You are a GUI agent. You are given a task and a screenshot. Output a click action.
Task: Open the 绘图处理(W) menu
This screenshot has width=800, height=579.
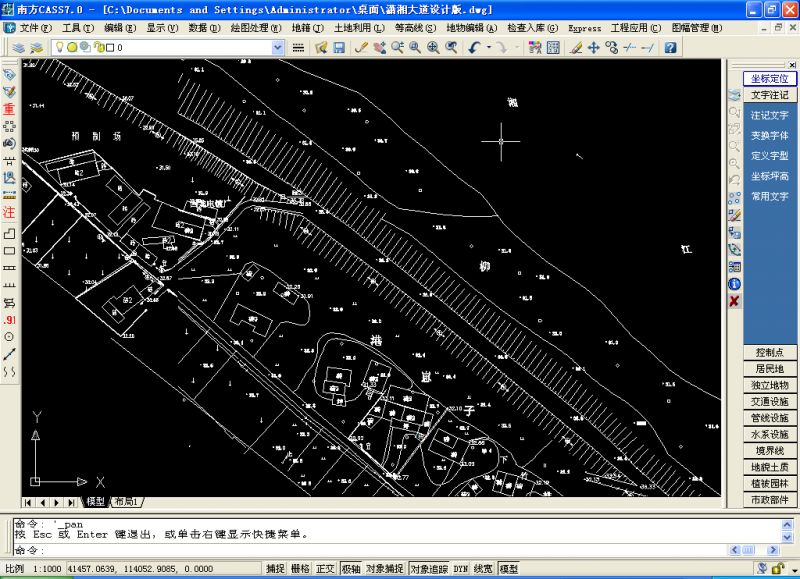point(256,28)
